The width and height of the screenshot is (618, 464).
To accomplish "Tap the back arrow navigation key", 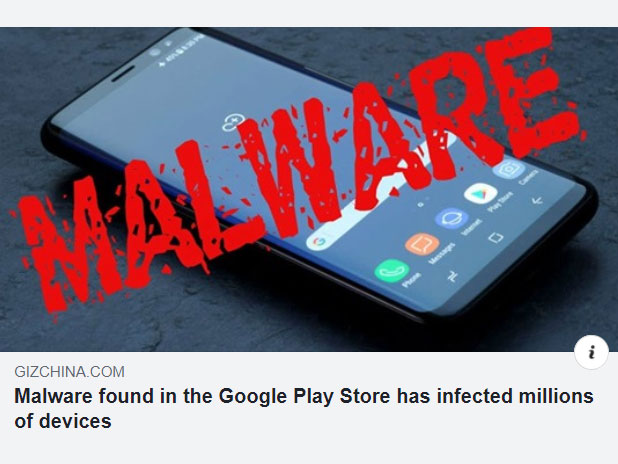I will point(537,201).
